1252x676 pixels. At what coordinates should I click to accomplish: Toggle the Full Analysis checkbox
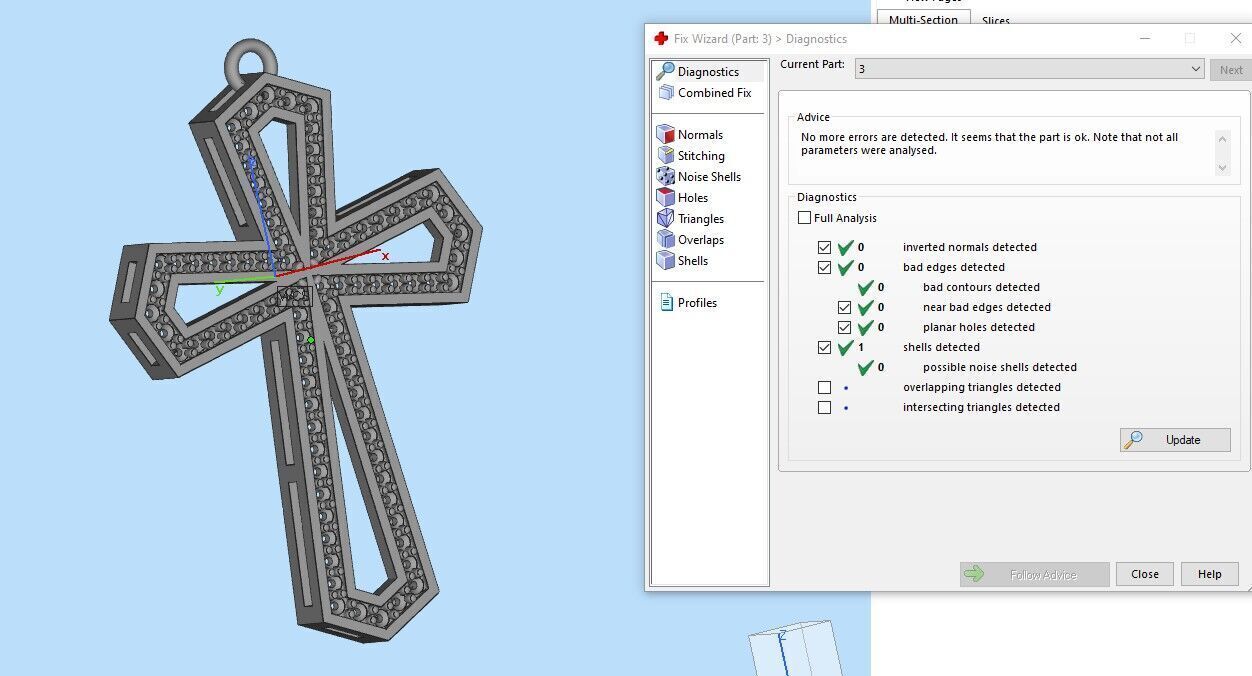(x=804, y=218)
